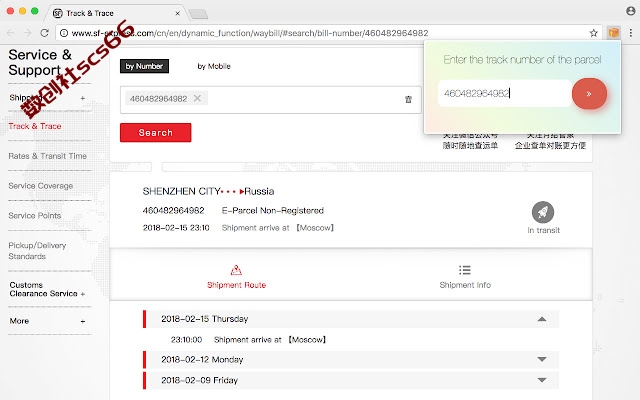Click the In transit rocket icon
The image size is (640, 400).
tap(543, 212)
